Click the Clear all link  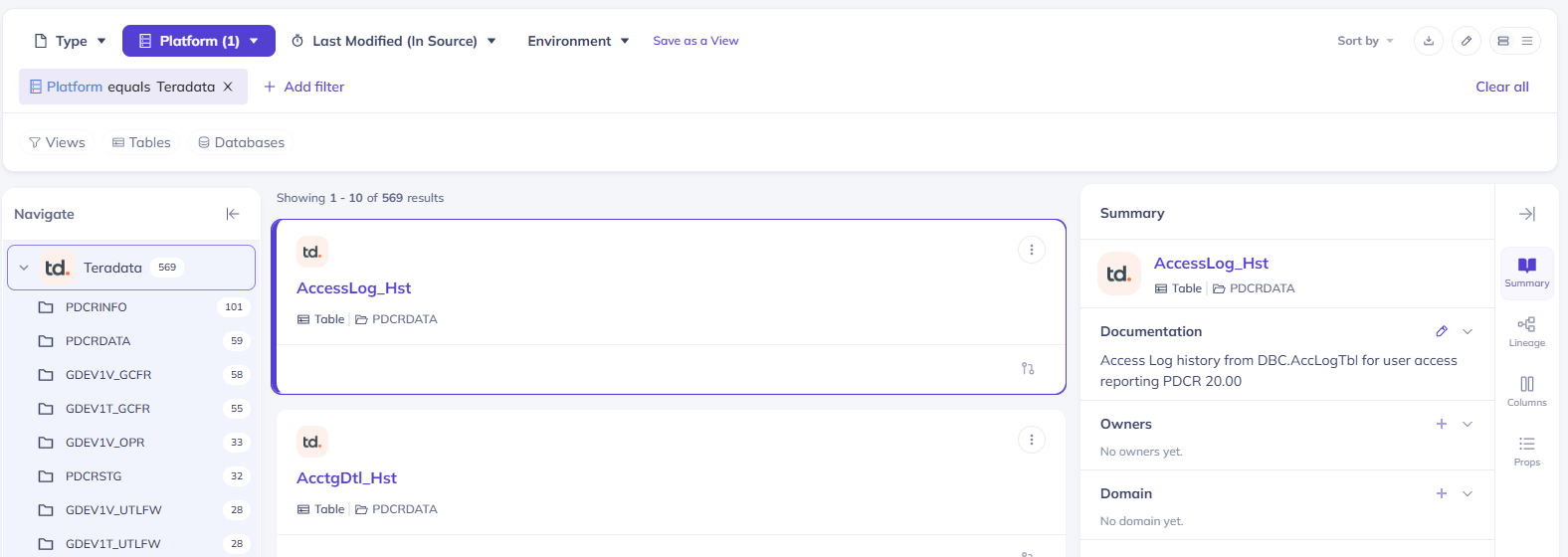click(x=1502, y=87)
